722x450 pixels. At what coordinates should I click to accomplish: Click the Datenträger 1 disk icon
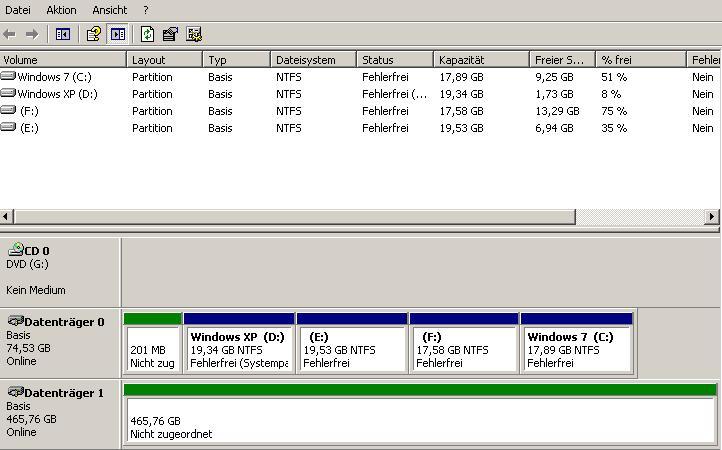coord(16,392)
